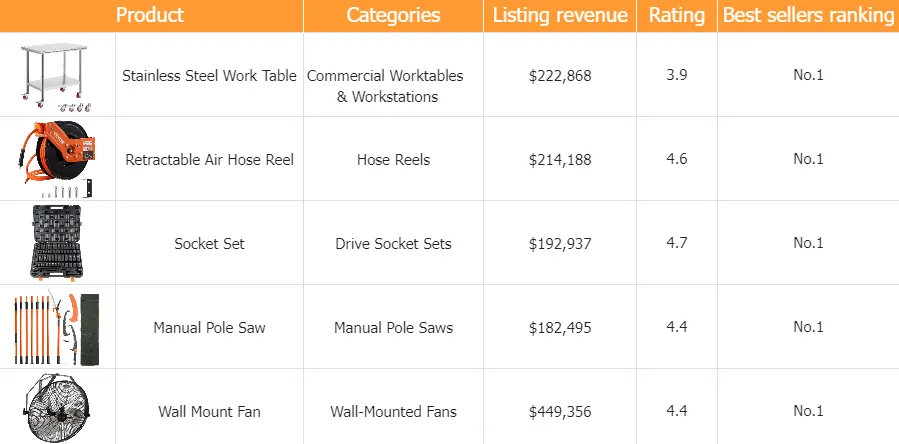Select the Rating column header
This screenshot has width=899, height=444.
point(677,15)
